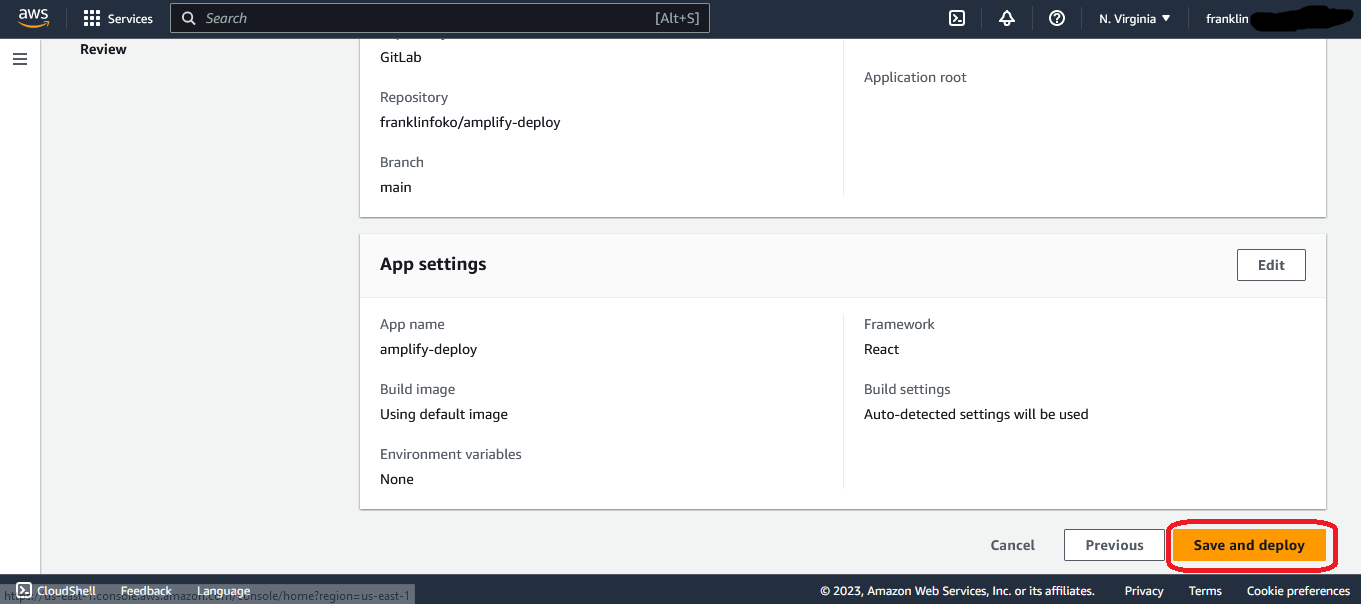
Task: Change Language from the footer
Action: [223, 591]
